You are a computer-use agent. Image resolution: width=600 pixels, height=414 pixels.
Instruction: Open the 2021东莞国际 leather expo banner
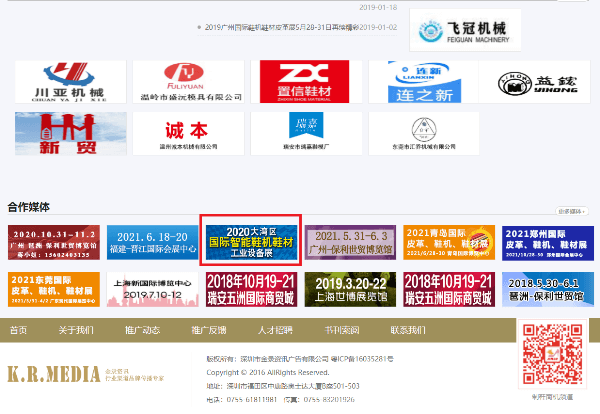click(54, 290)
